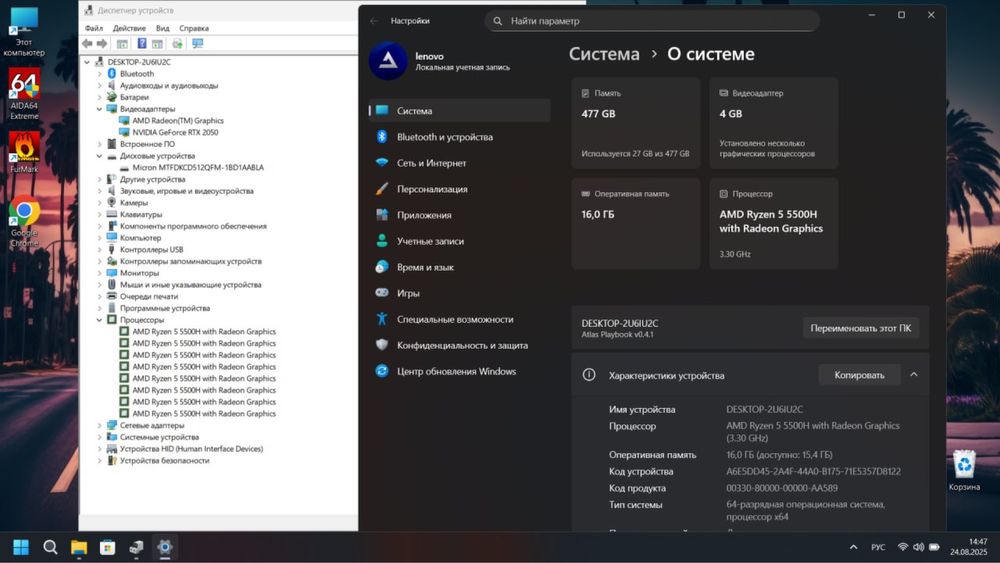1000x563 pixels.
Task: Select Игры in Settings sidebar
Action: coord(459,293)
